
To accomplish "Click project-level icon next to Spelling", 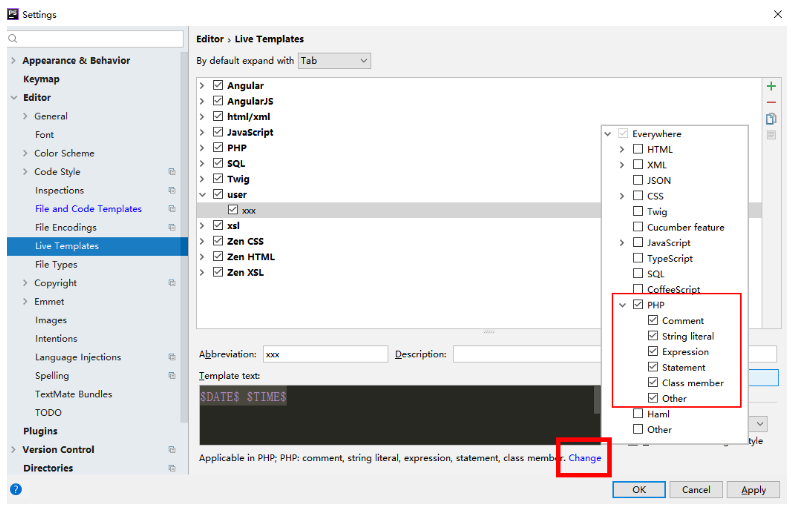I will (172, 376).
